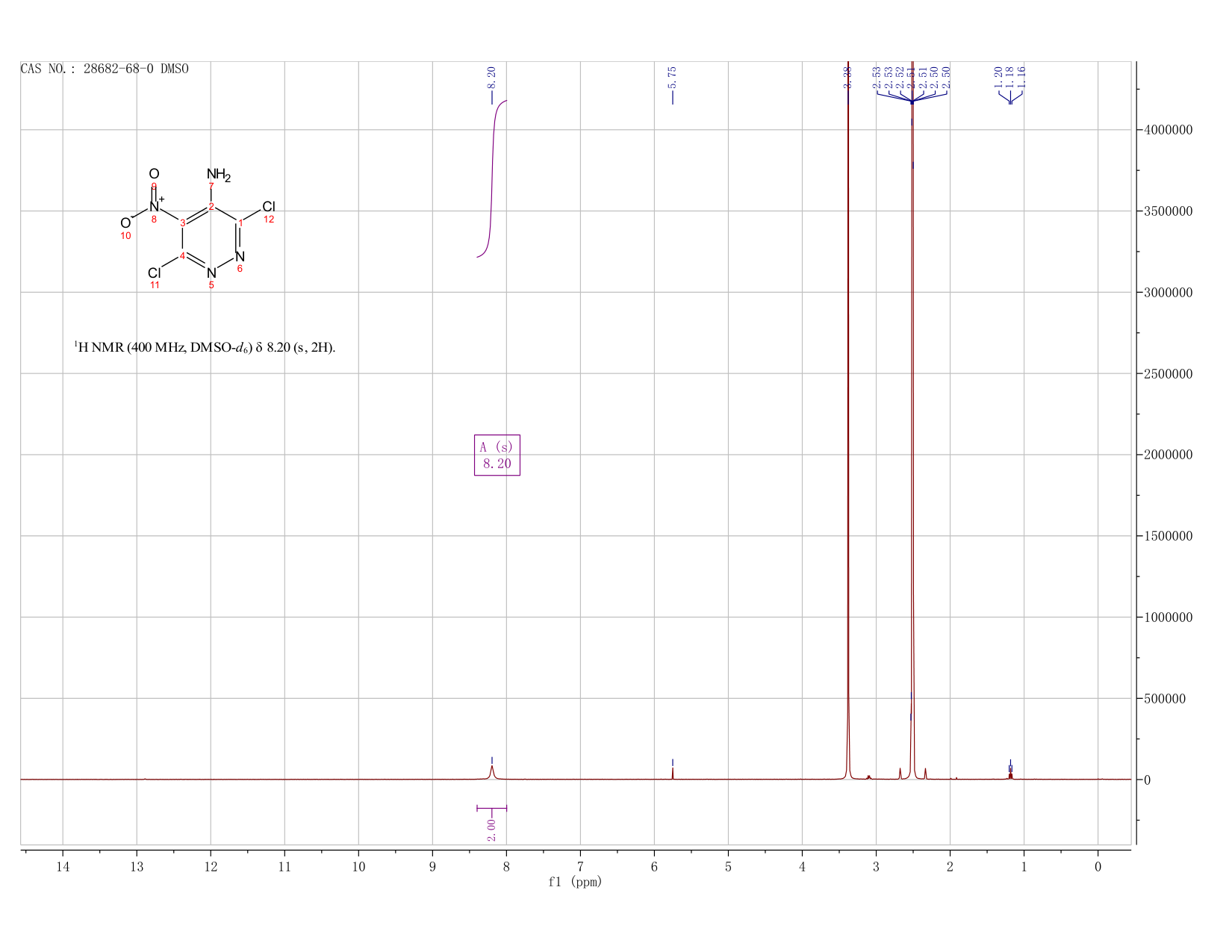
Task: Click the 1.18 peak label group
Action: 1010,76
